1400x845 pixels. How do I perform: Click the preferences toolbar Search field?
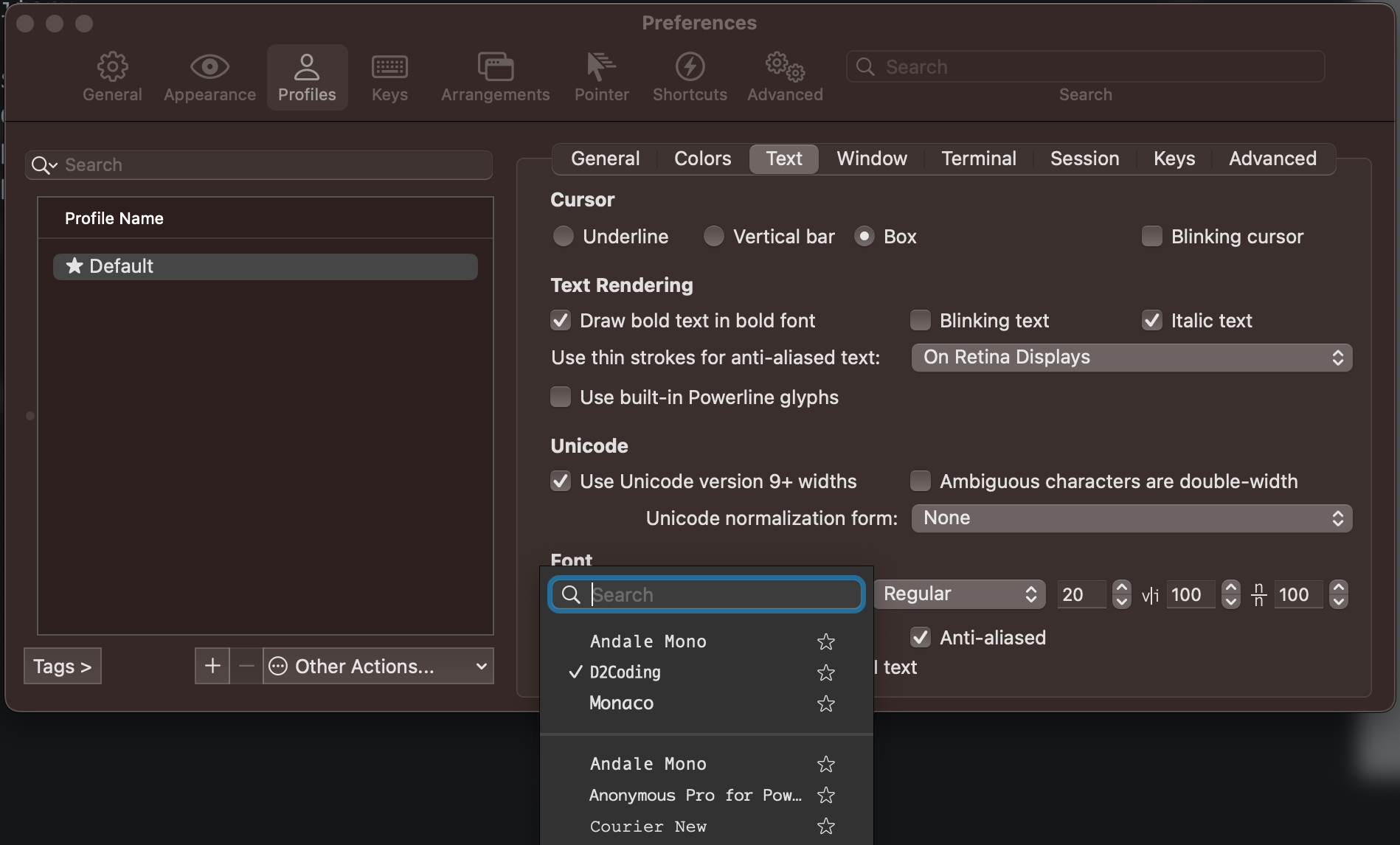click(x=1085, y=66)
